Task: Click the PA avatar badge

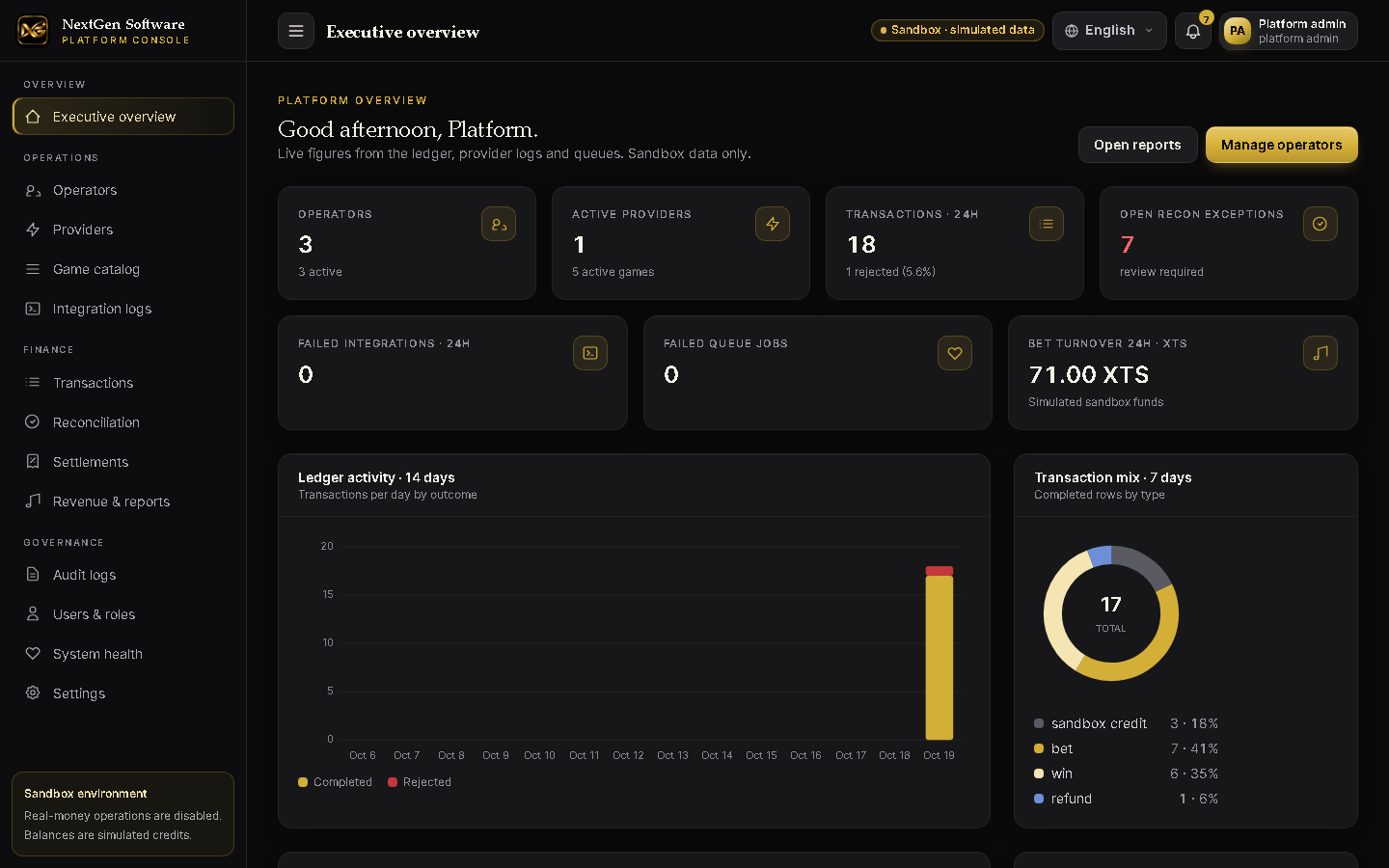Action: 1238,31
